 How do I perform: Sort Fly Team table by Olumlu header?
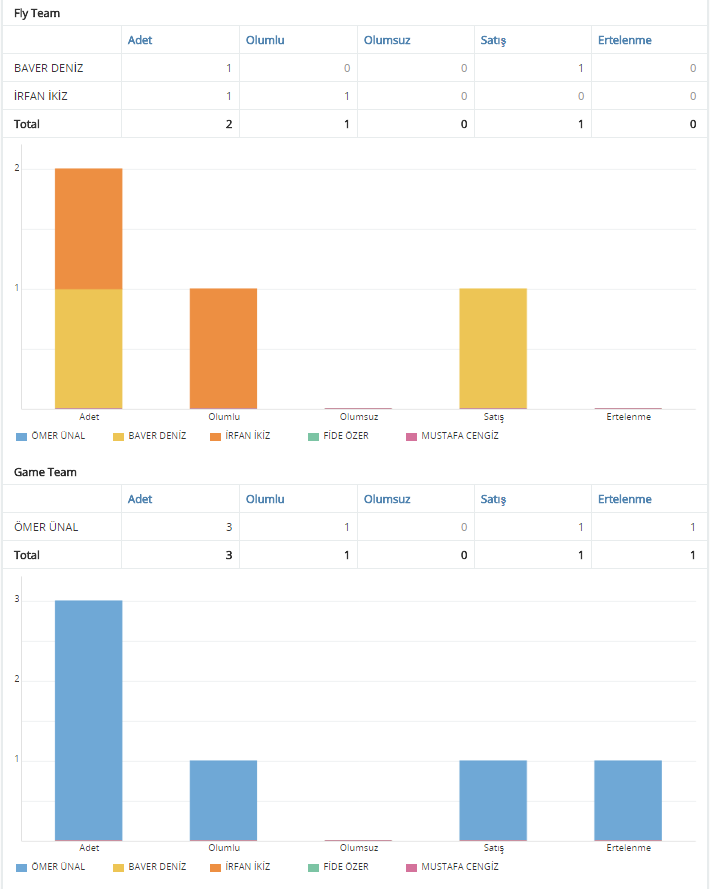(265, 40)
